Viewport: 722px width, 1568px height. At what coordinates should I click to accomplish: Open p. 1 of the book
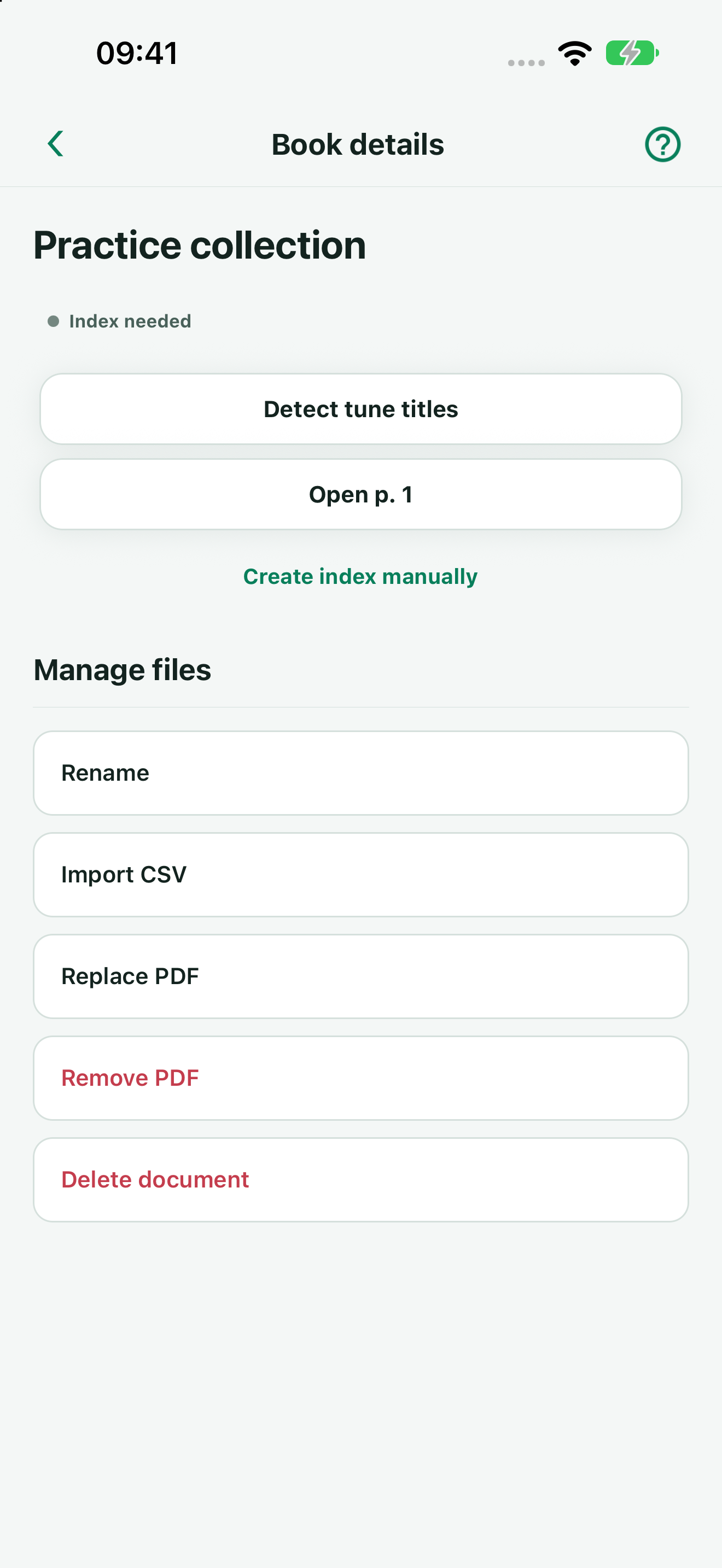361,494
